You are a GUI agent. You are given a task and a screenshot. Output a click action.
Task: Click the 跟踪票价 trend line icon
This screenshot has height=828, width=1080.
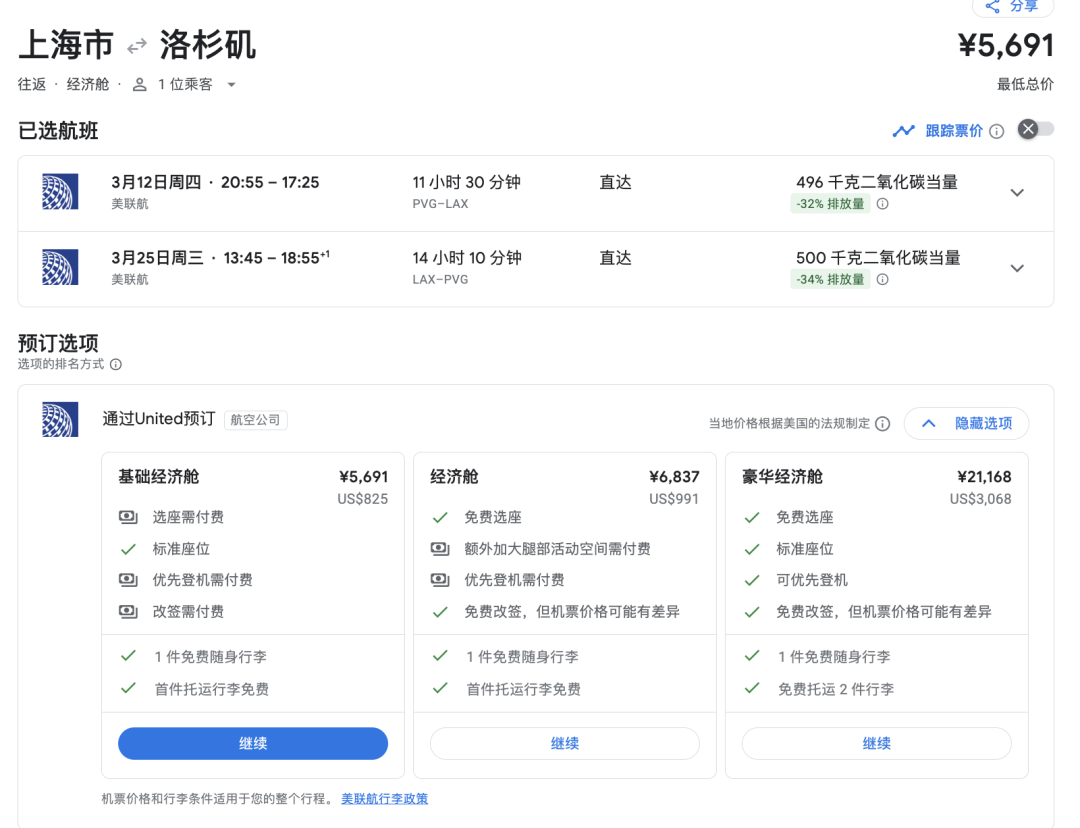[x=904, y=131]
